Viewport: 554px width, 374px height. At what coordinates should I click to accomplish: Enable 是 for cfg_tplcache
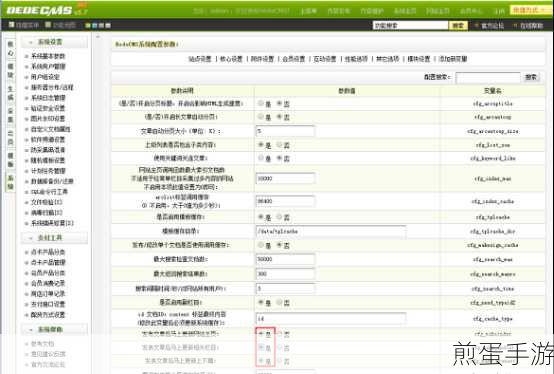(x=261, y=217)
